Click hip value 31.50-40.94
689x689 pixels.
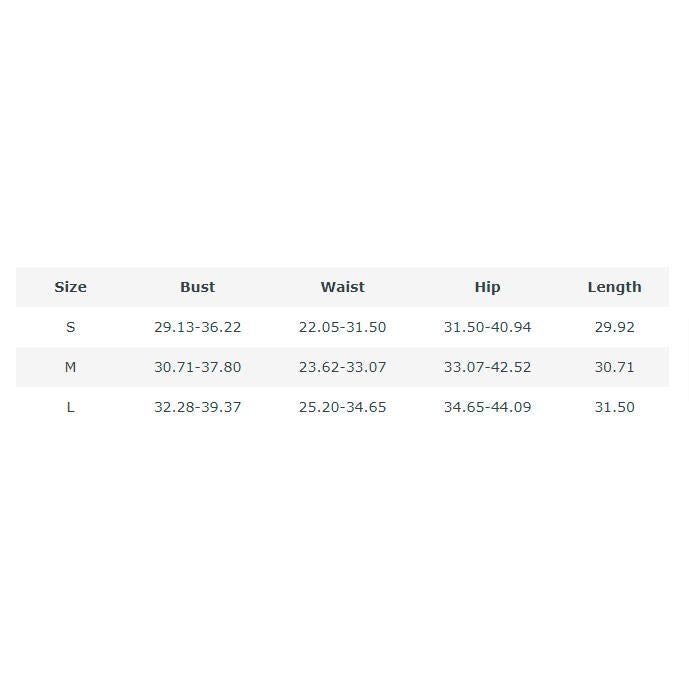[x=487, y=327]
